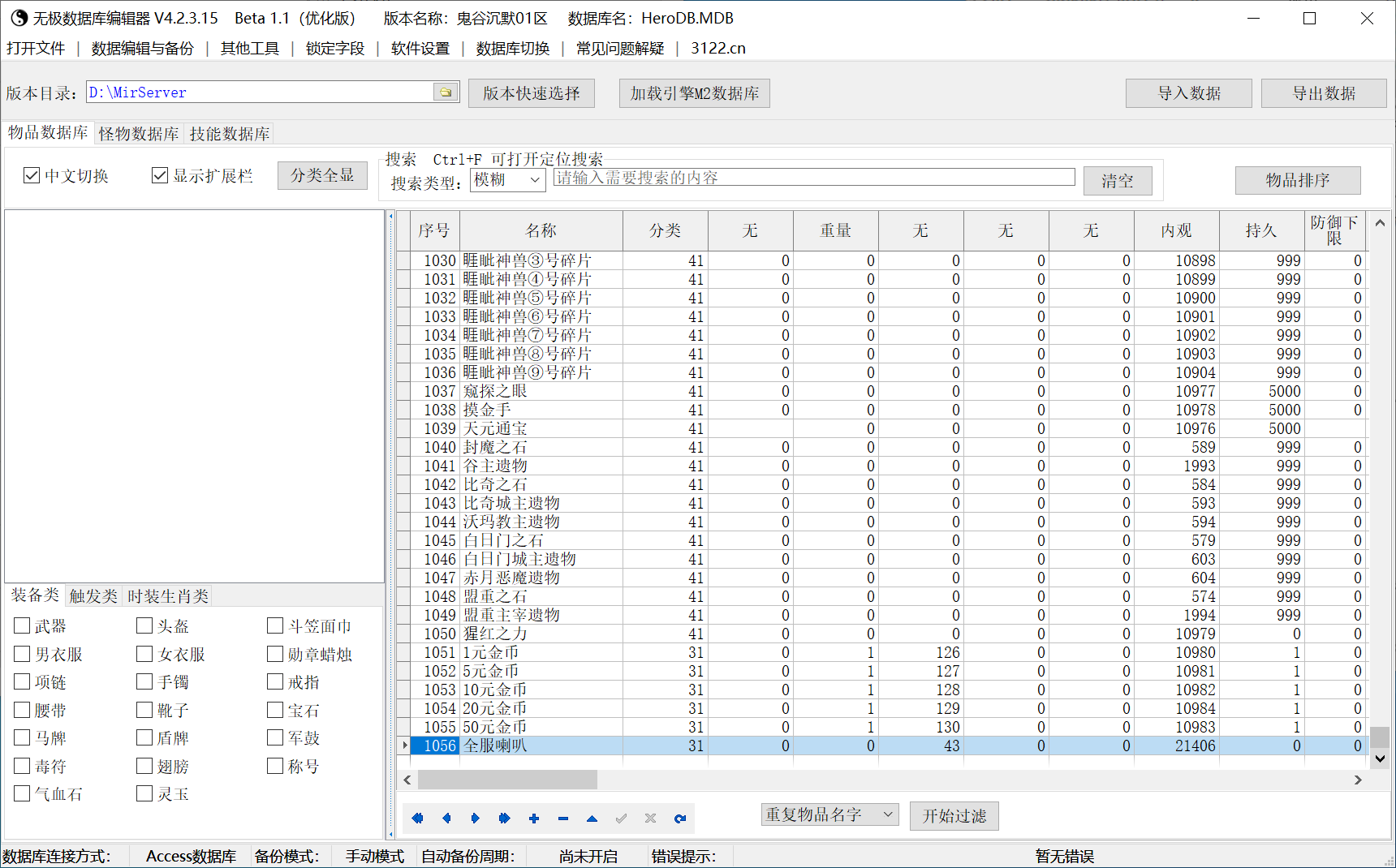Viewport: 1396px width, 868px height.
Task: Switch to the 怪物数据库 tab
Action: 139,134
